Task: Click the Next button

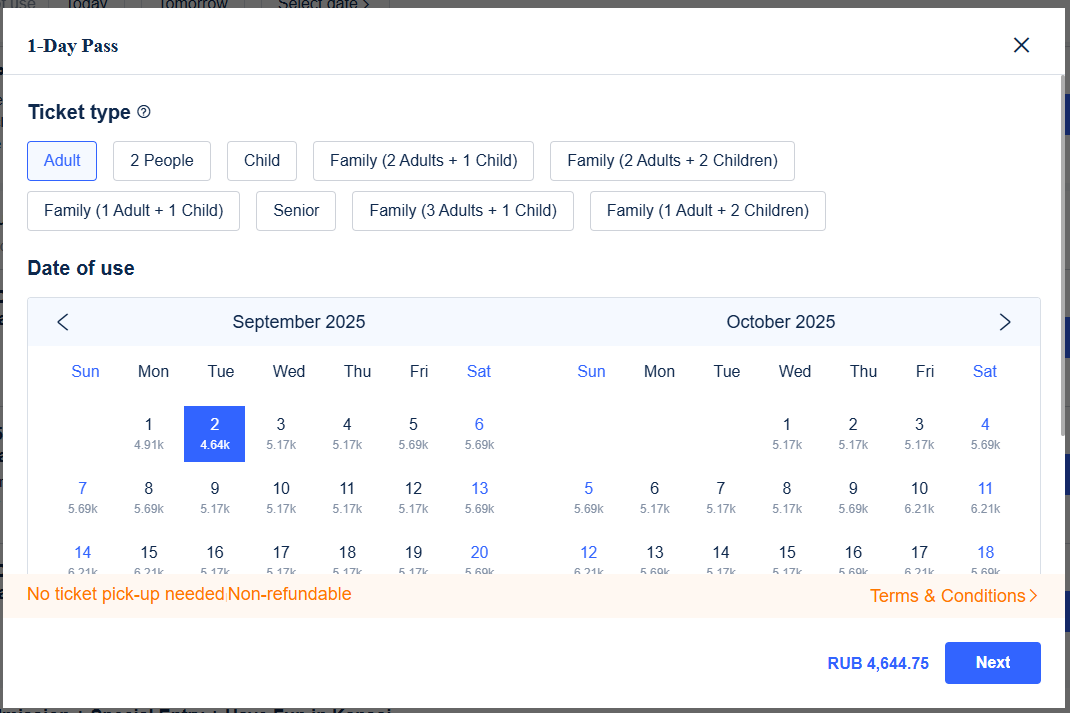Action: pyautogui.click(x=992, y=663)
